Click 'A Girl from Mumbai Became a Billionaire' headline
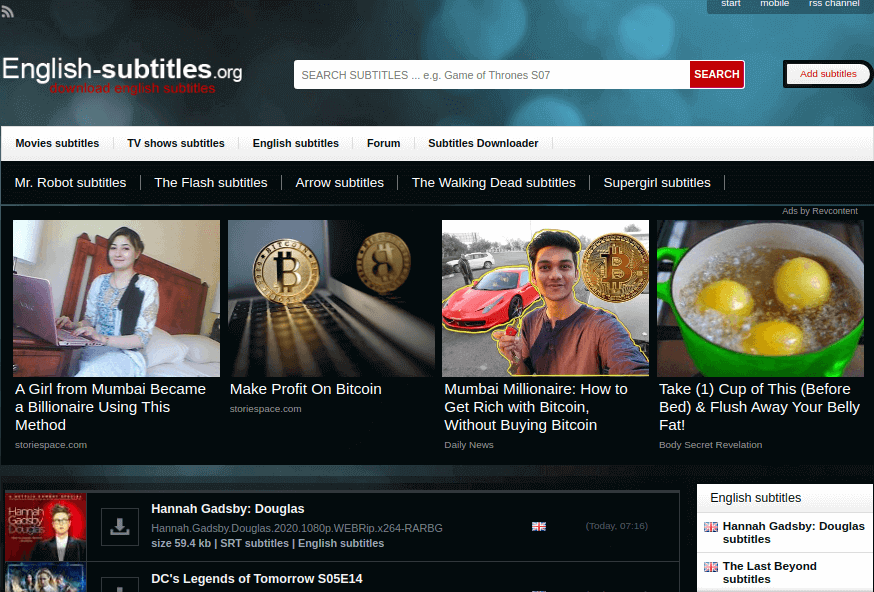The width and height of the screenshot is (874, 592). coord(110,407)
